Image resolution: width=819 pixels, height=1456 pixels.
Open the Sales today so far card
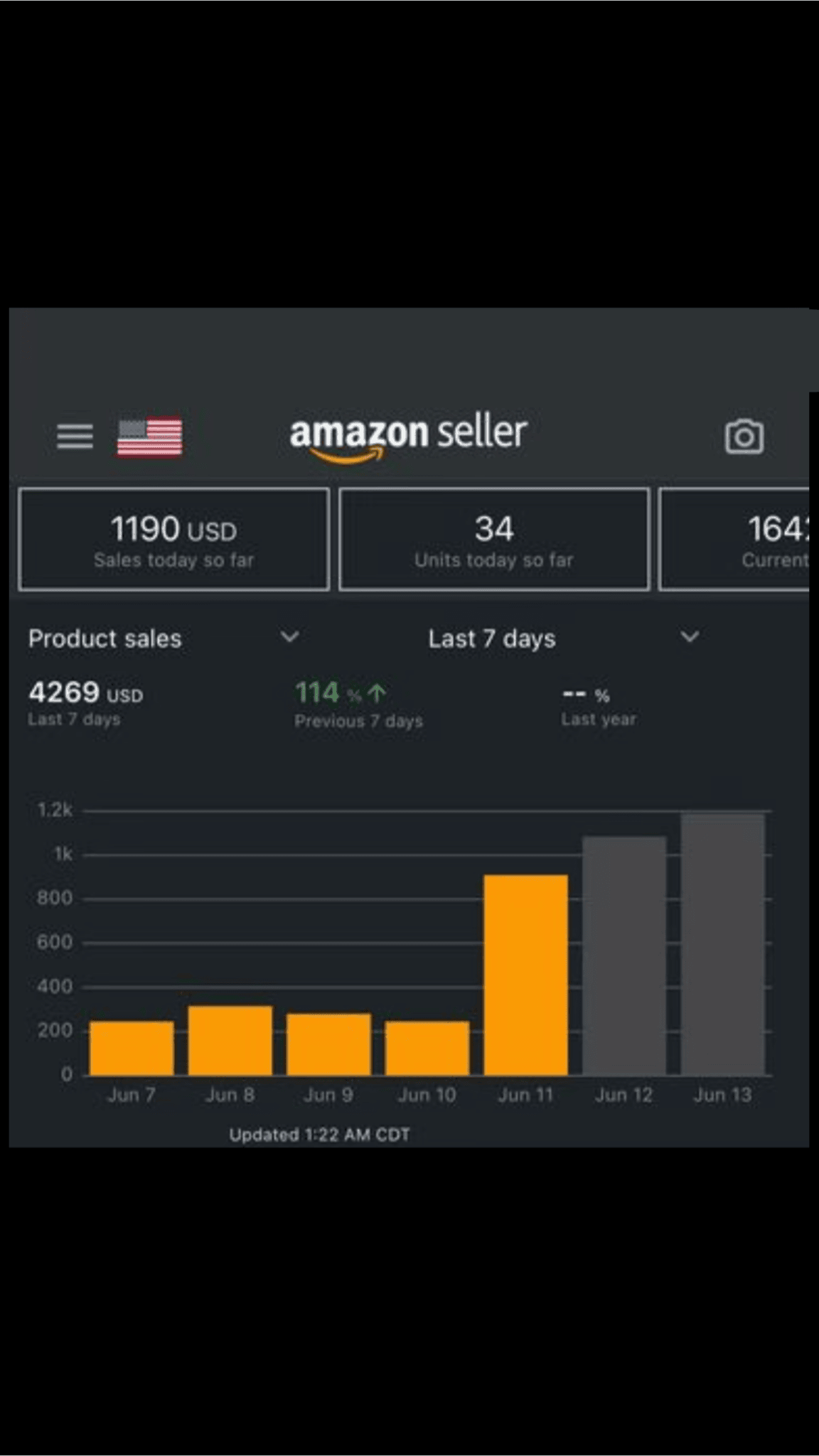[174, 540]
